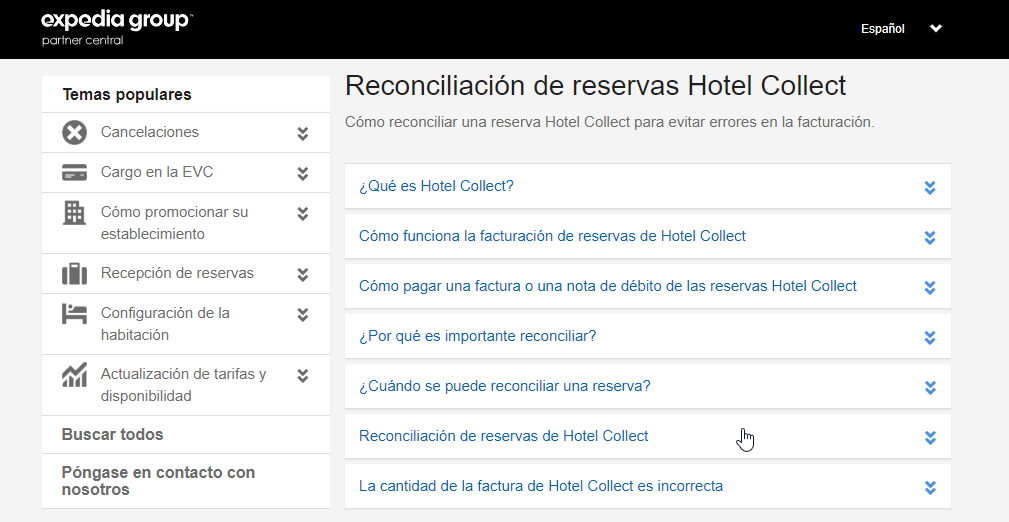Expand the Cargo en la EVC chevron
The width and height of the screenshot is (1009, 522).
point(303,173)
